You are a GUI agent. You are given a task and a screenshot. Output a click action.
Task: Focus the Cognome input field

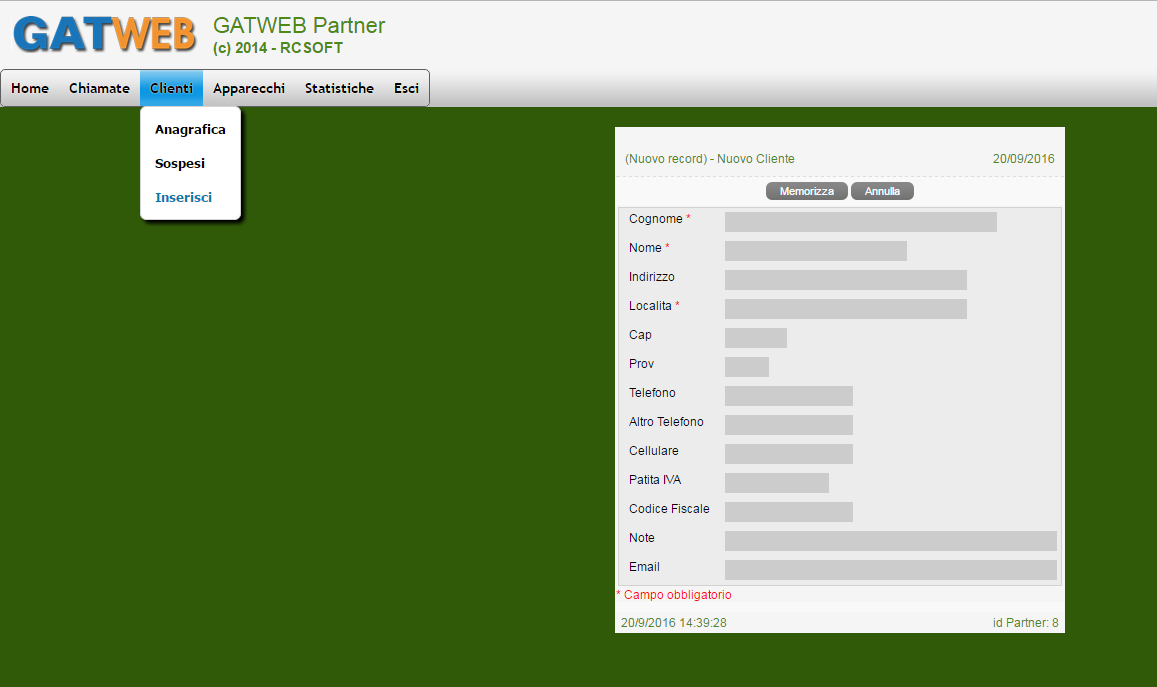pos(860,222)
